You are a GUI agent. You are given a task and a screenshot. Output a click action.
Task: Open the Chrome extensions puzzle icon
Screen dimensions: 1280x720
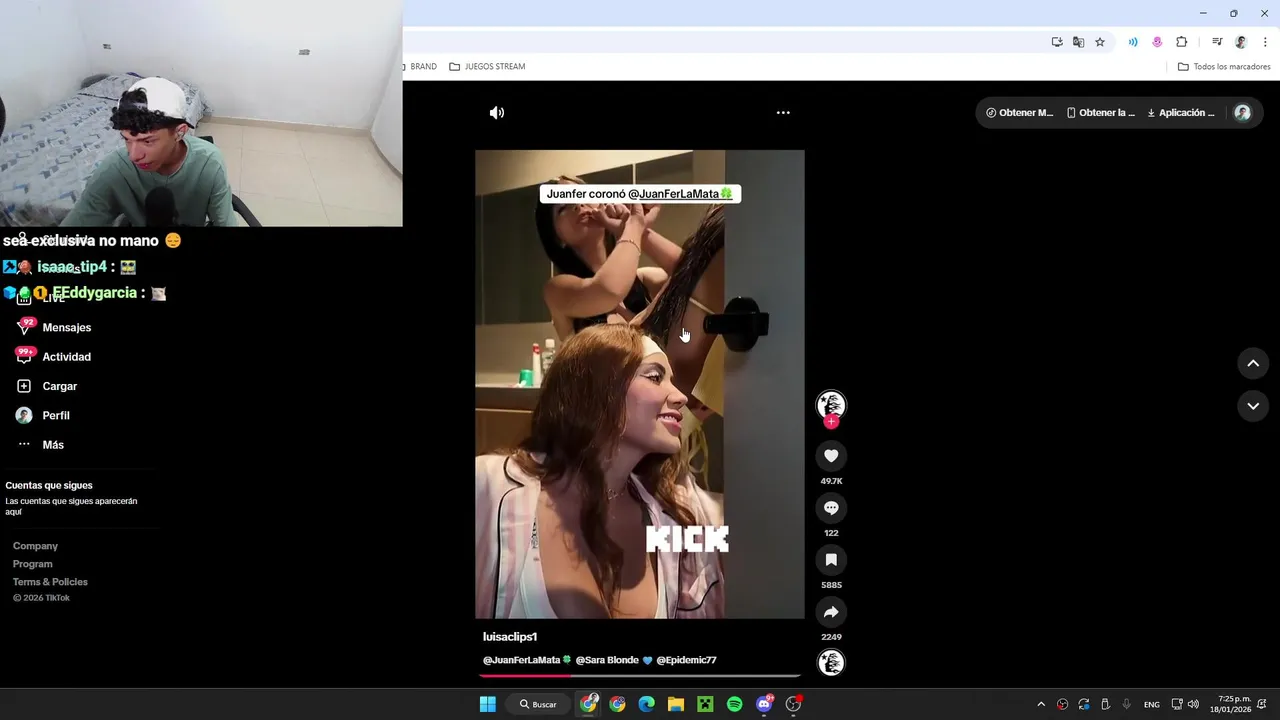click(x=1181, y=42)
